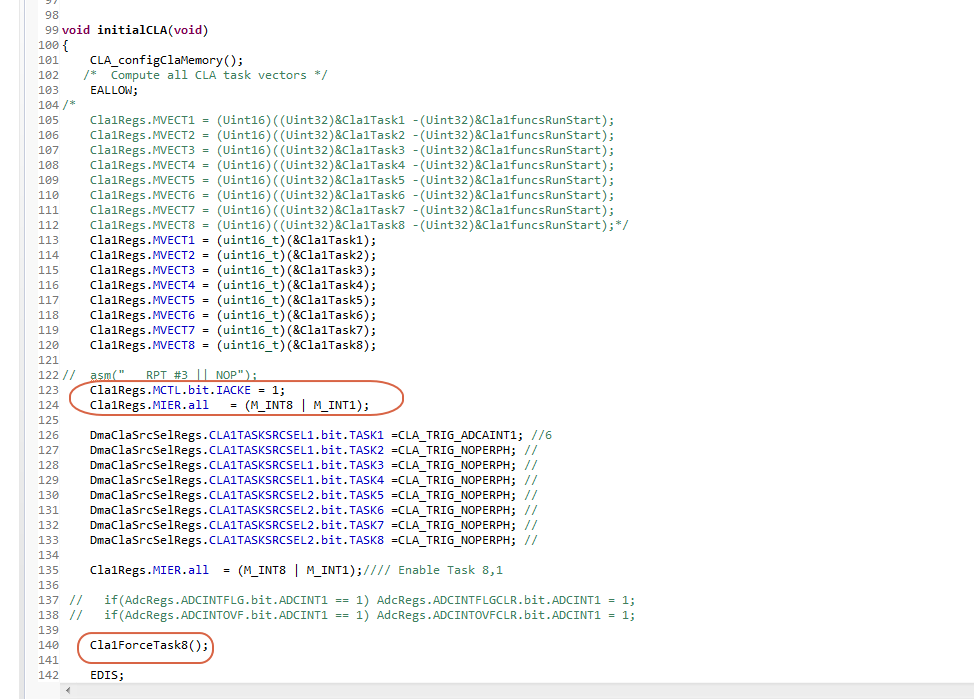Screen dimensions: 974x699
Task: Click line number 142 beside EDIS
Action: coord(46,674)
